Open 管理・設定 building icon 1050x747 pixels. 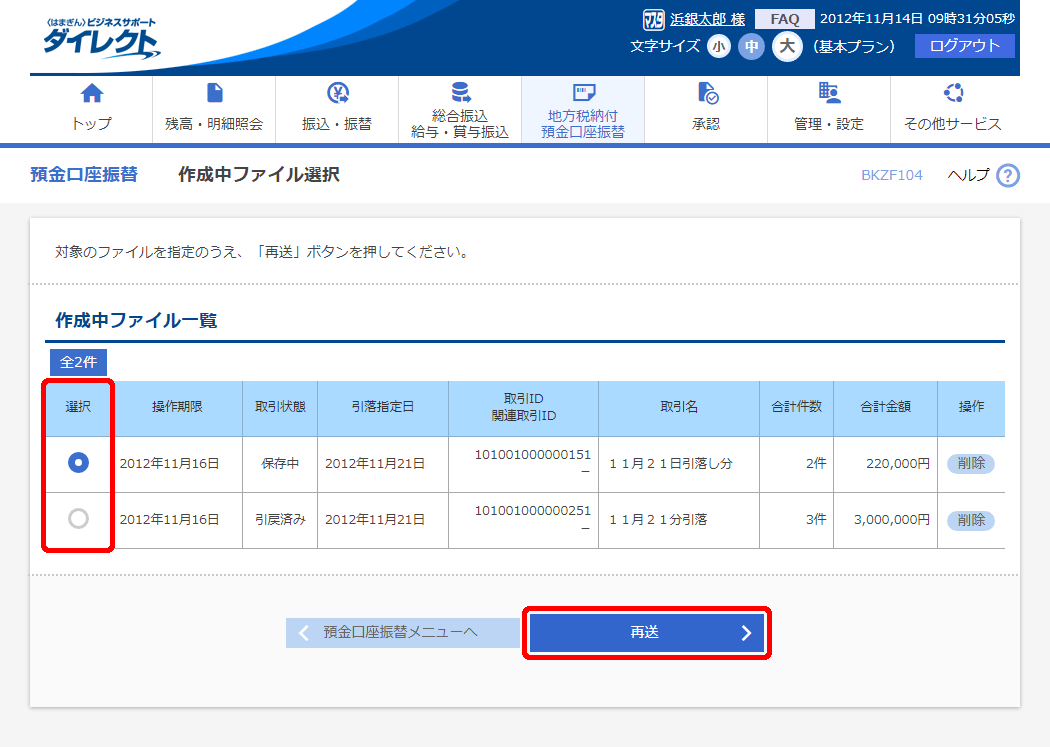tap(829, 94)
